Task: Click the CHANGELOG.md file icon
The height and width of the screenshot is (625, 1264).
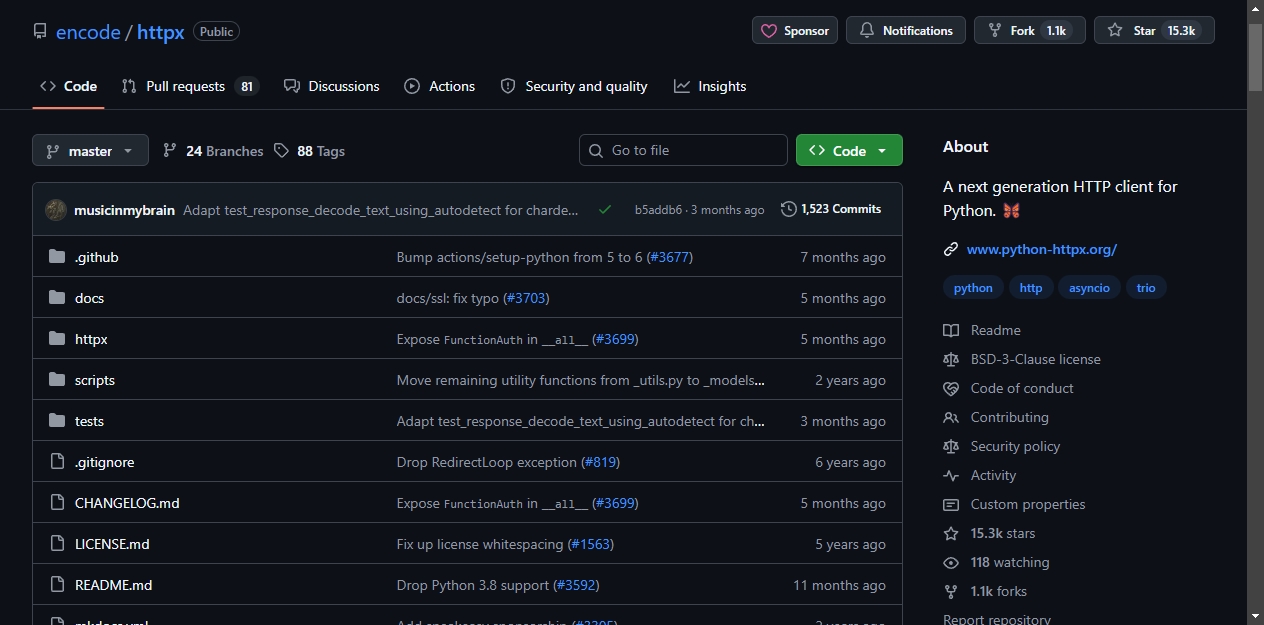Action: pos(57,503)
